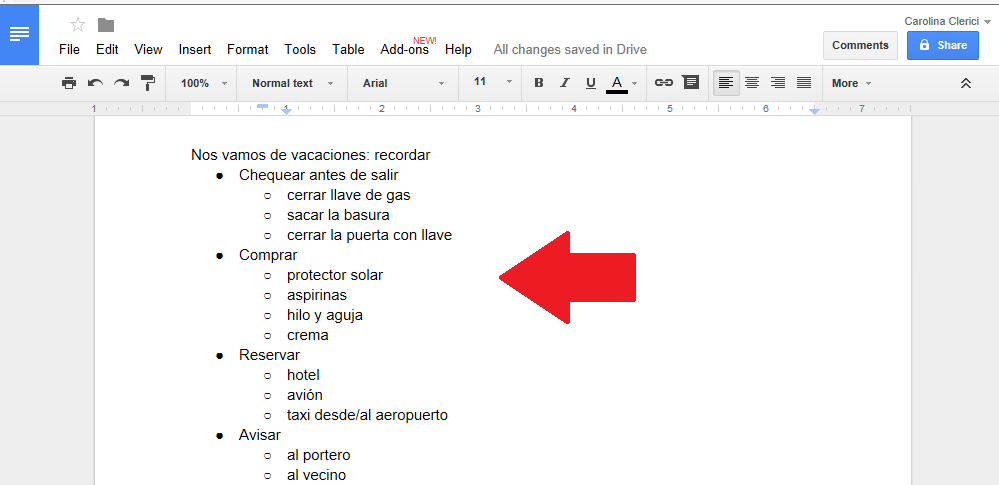
Task: Open the Docs home icon
Action: point(19,34)
